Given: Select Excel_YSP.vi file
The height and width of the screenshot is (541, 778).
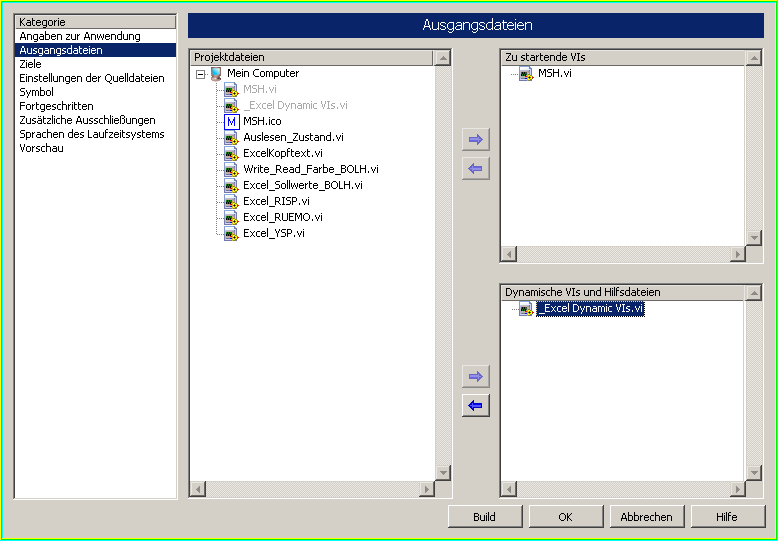Looking at the screenshot, I should coord(274,233).
